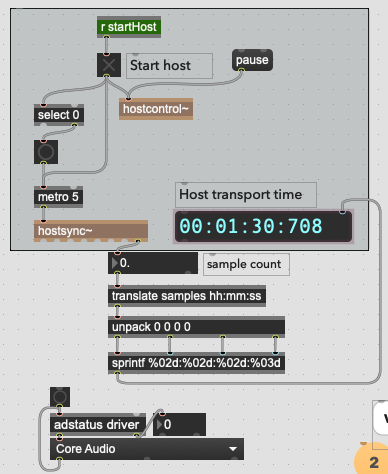Click the sample count float number box
Viewport: 388px width, 474px height.
pos(153,263)
